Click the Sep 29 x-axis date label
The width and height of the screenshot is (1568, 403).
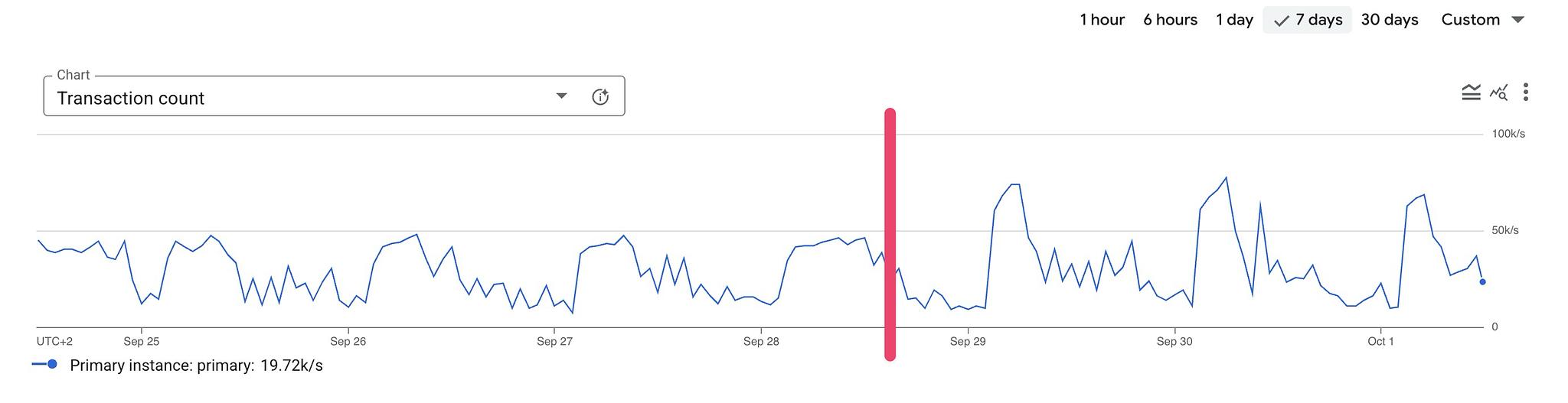coord(968,342)
